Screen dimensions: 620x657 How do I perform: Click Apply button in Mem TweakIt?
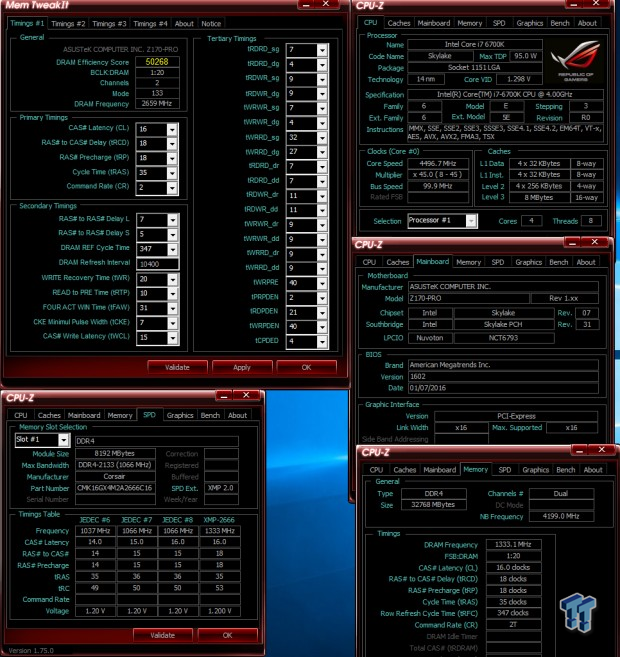pyautogui.click(x=242, y=367)
